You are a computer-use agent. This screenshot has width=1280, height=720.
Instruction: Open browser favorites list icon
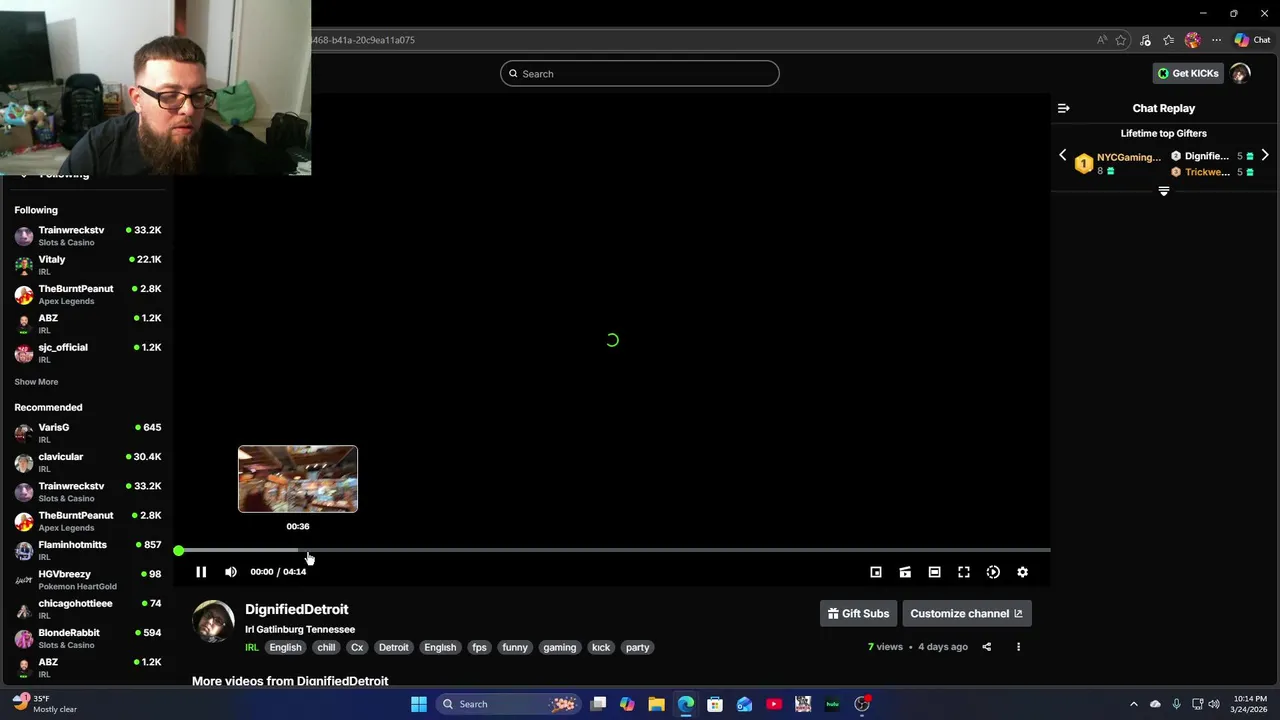1168,40
